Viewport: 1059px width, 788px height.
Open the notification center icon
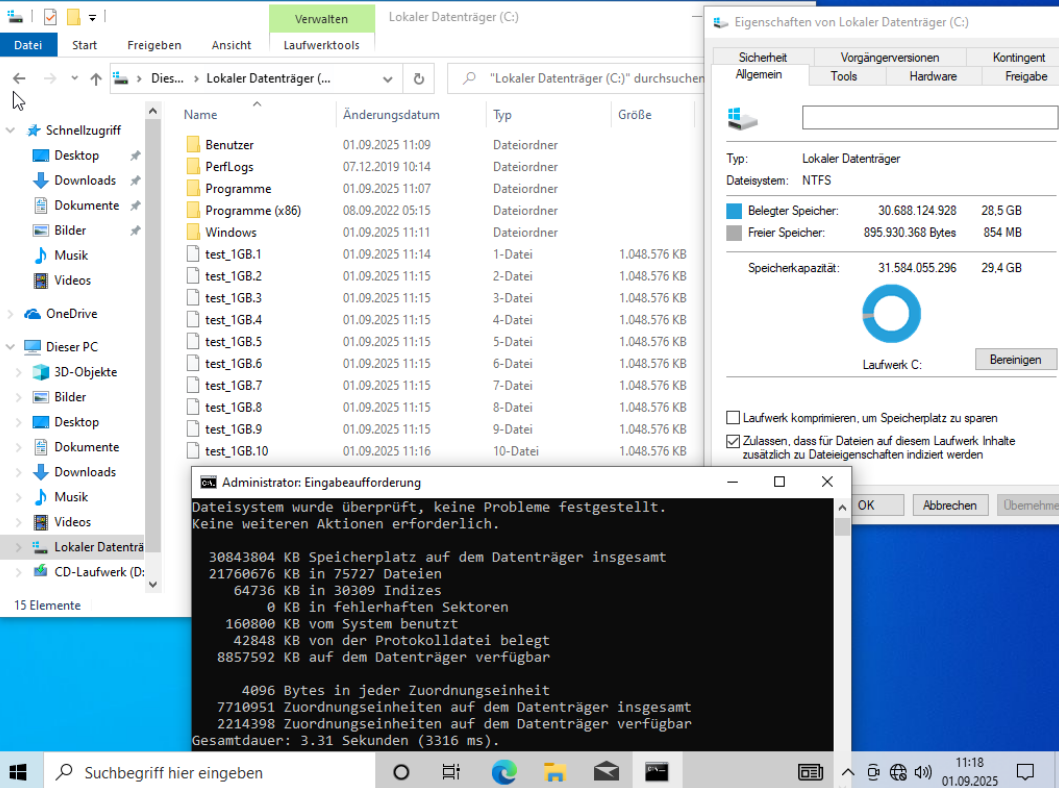click(1025, 771)
